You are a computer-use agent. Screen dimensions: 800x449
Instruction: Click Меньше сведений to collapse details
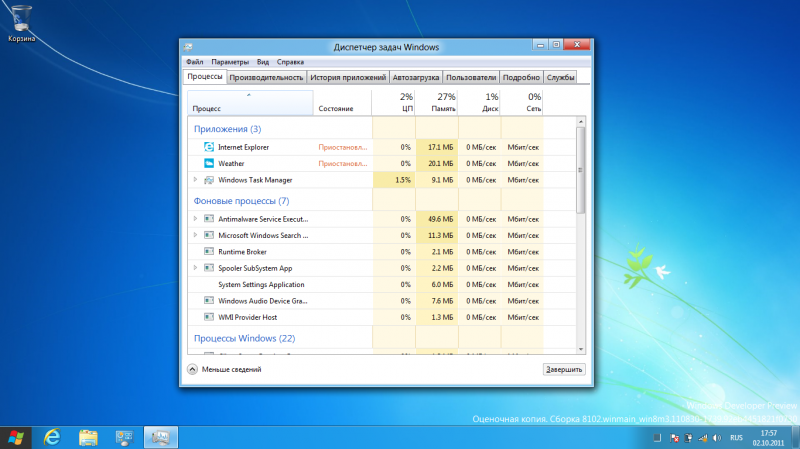point(225,369)
